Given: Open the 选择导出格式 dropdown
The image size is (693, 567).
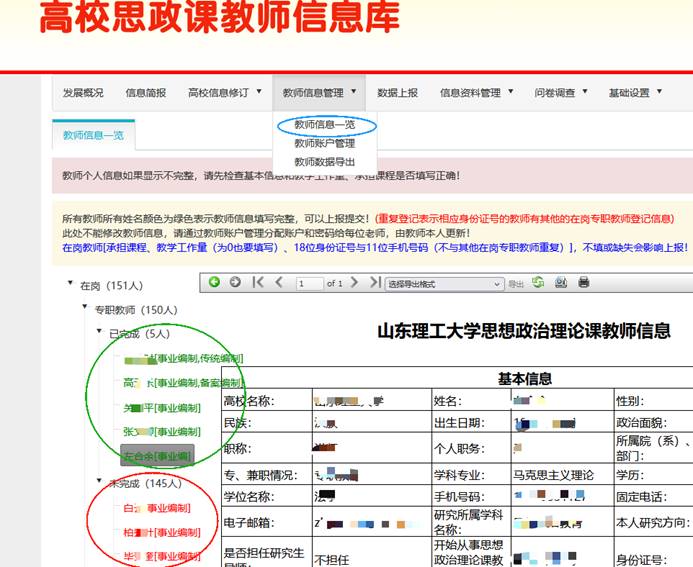Looking at the screenshot, I should (x=444, y=284).
